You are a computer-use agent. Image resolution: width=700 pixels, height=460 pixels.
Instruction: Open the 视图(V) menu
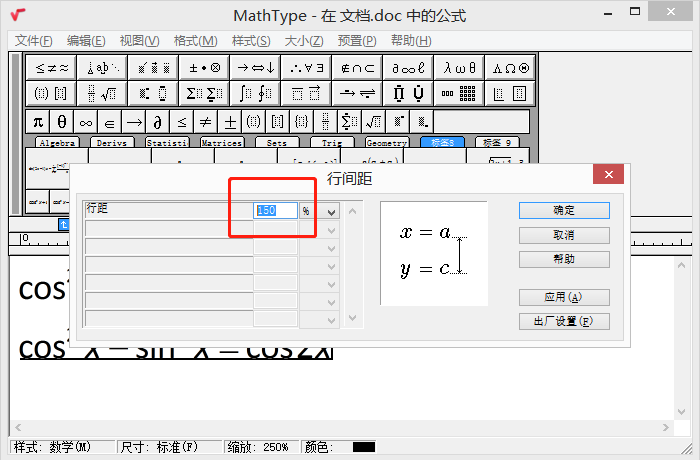[x=139, y=41]
